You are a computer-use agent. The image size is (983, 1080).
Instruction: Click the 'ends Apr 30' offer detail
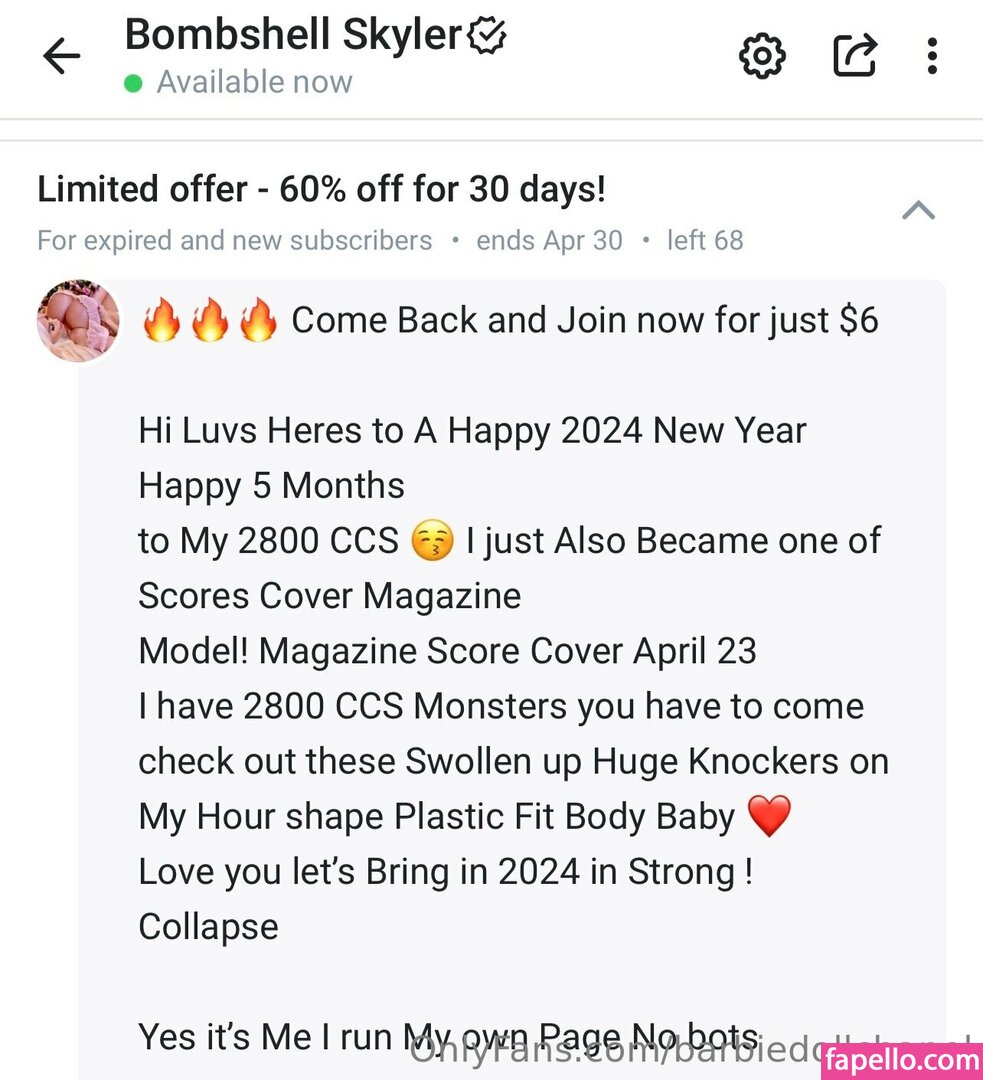[x=549, y=241]
